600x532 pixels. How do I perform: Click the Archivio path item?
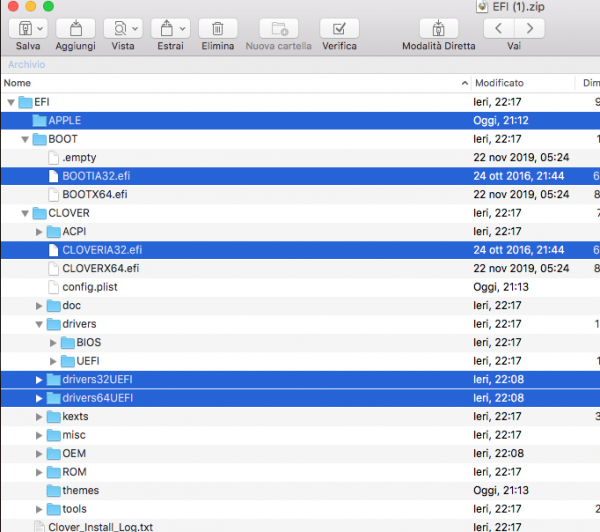pos(26,64)
